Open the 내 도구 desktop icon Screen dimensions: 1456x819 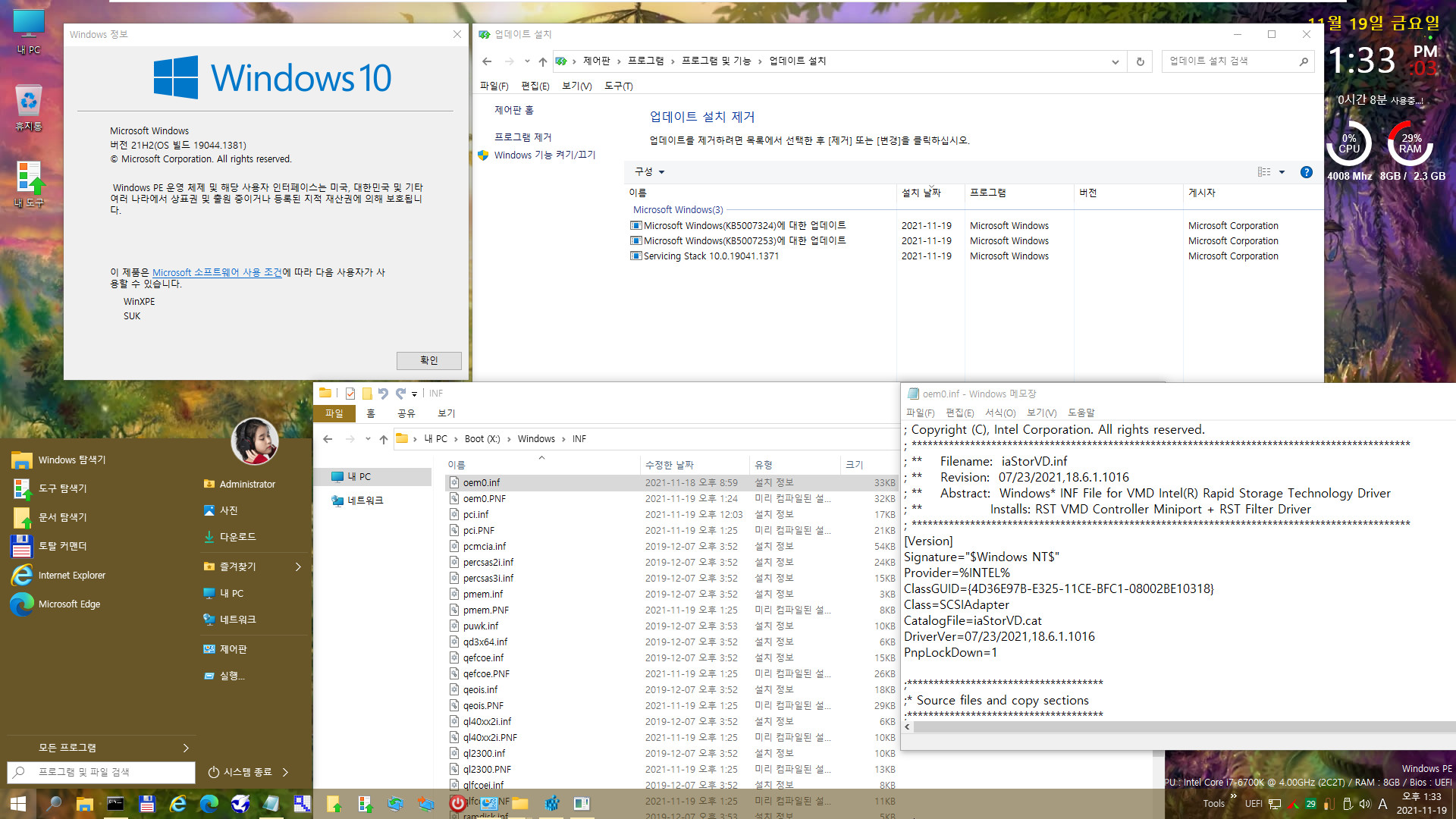[29, 184]
